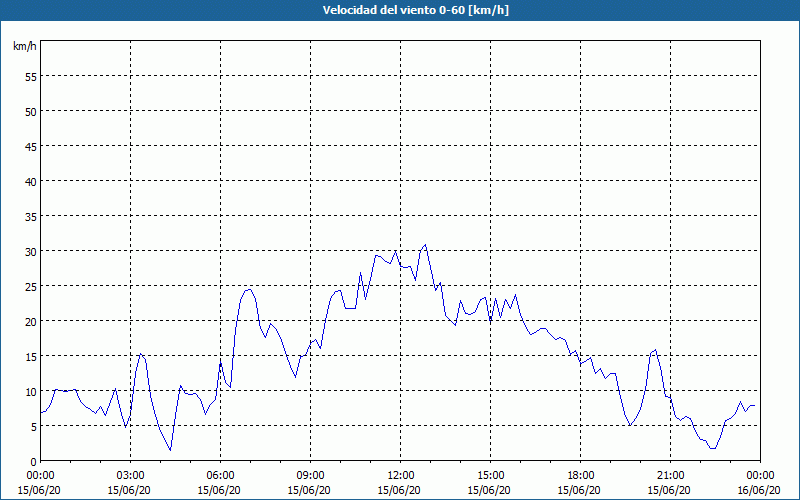800x500 pixels.
Task: Click the 'km/h' axis unit label
Action: [25, 46]
